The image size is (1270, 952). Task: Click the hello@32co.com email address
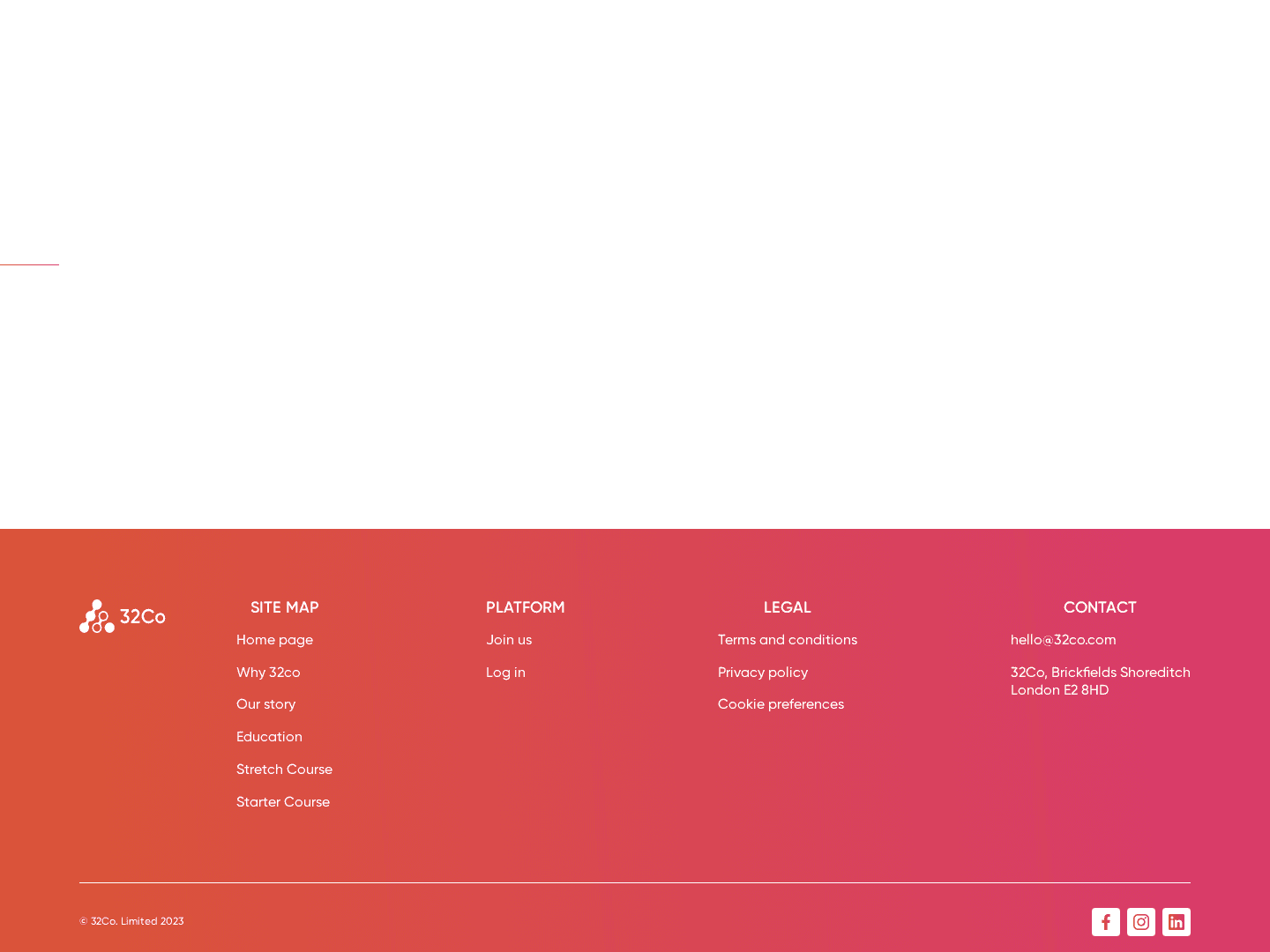(1063, 640)
